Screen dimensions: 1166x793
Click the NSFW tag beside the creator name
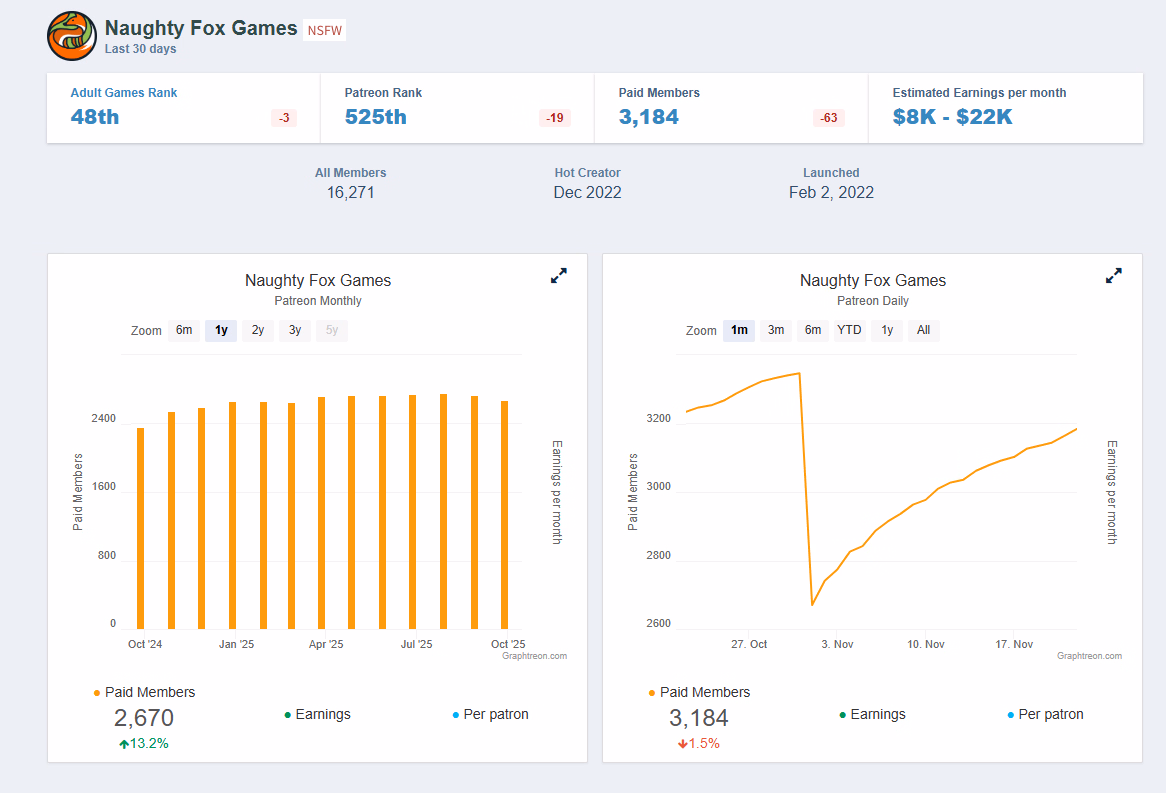(325, 30)
